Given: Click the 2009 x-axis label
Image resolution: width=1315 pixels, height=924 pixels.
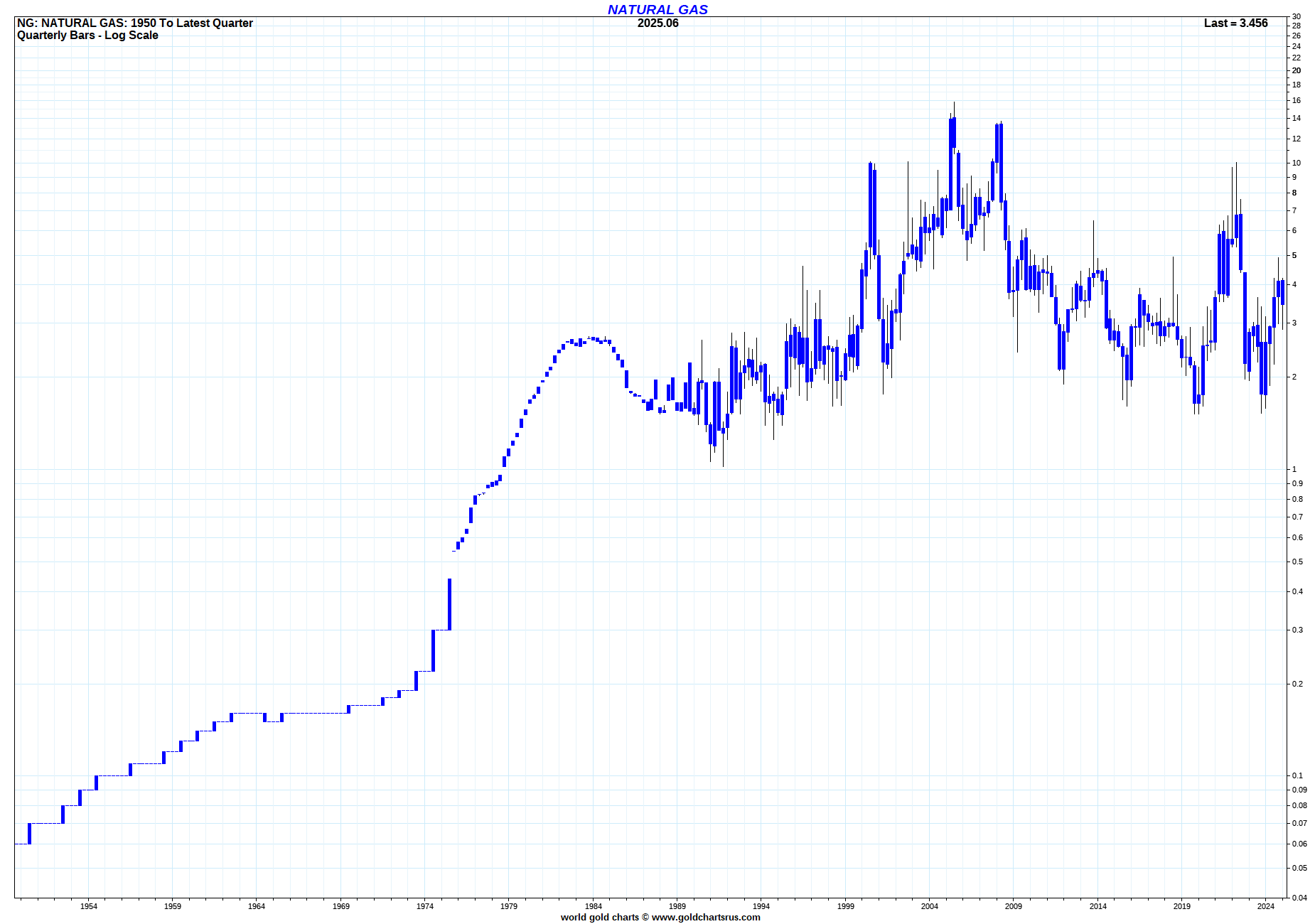Looking at the screenshot, I should [x=1014, y=906].
